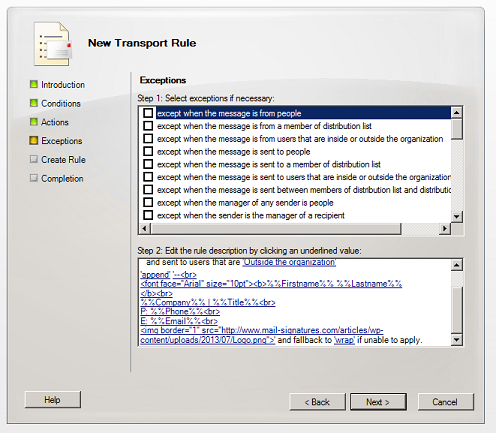Check 'sender is the manager of a recipient' exception
The image size is (496, 433).
click(148, 215)
